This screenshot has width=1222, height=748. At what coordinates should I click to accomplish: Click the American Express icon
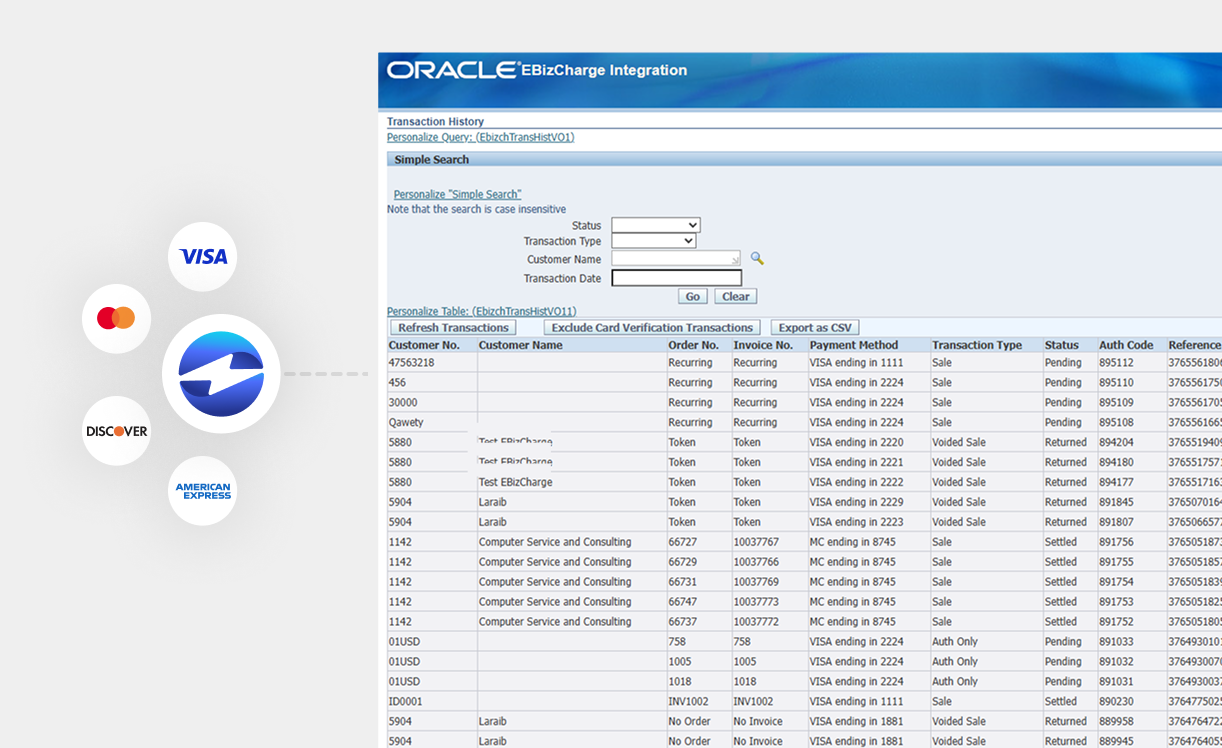tap(203, 491)
